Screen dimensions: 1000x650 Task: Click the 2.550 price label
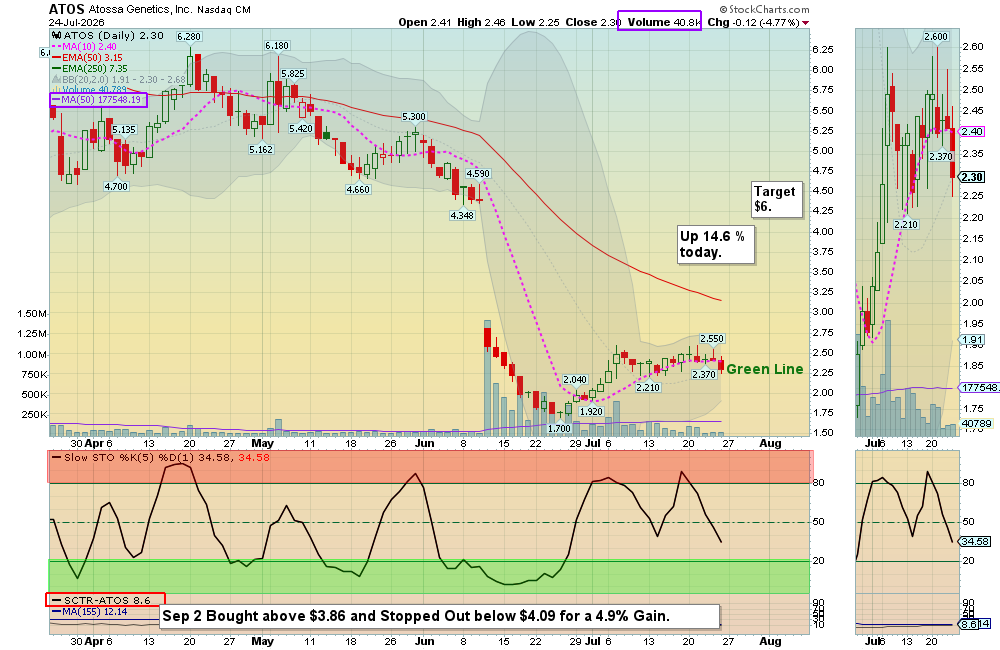click(x=712, y=339)
